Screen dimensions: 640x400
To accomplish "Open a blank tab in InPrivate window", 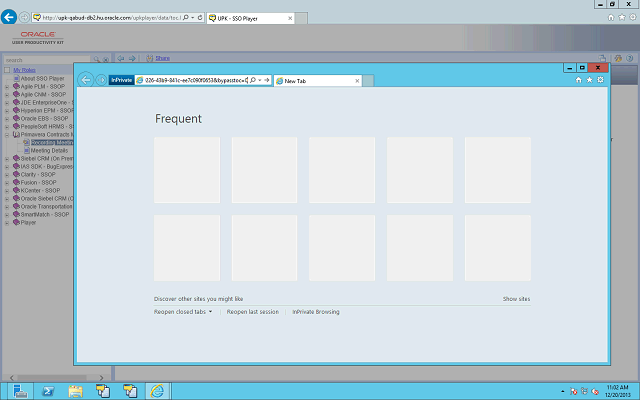I will (368, 81).
